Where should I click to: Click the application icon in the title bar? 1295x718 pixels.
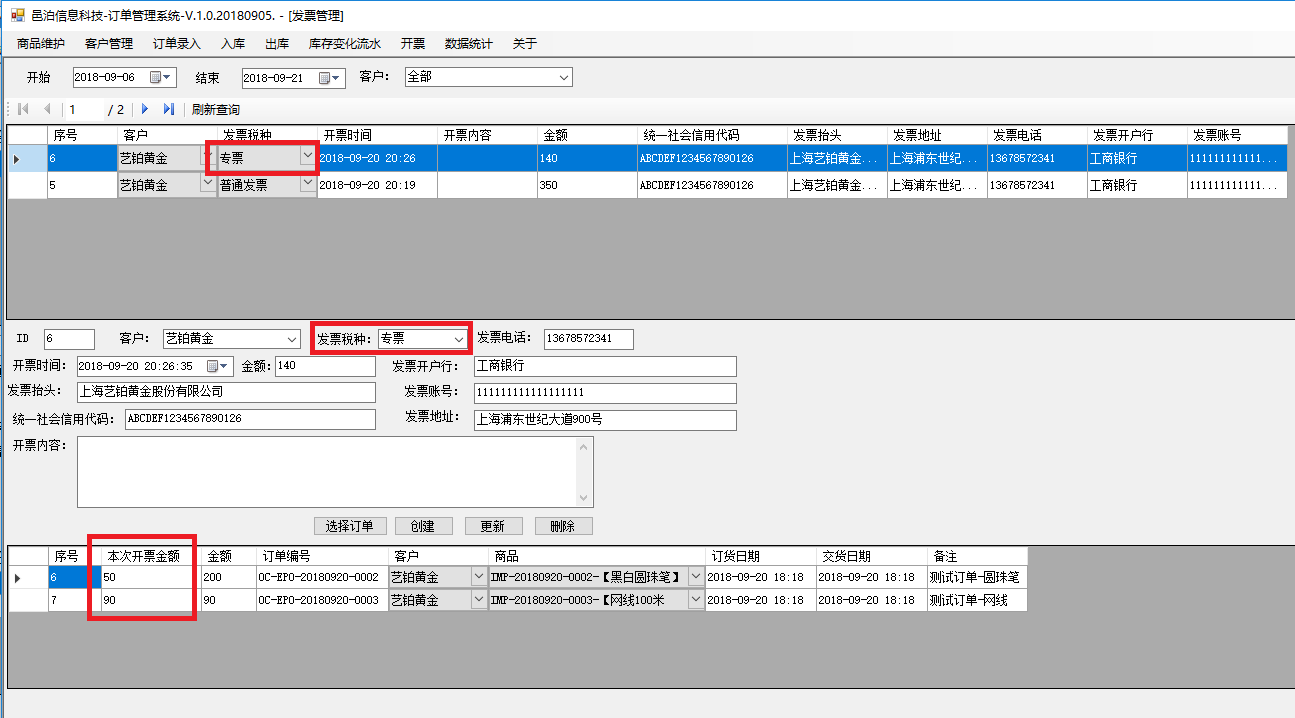tap(17, 16)
